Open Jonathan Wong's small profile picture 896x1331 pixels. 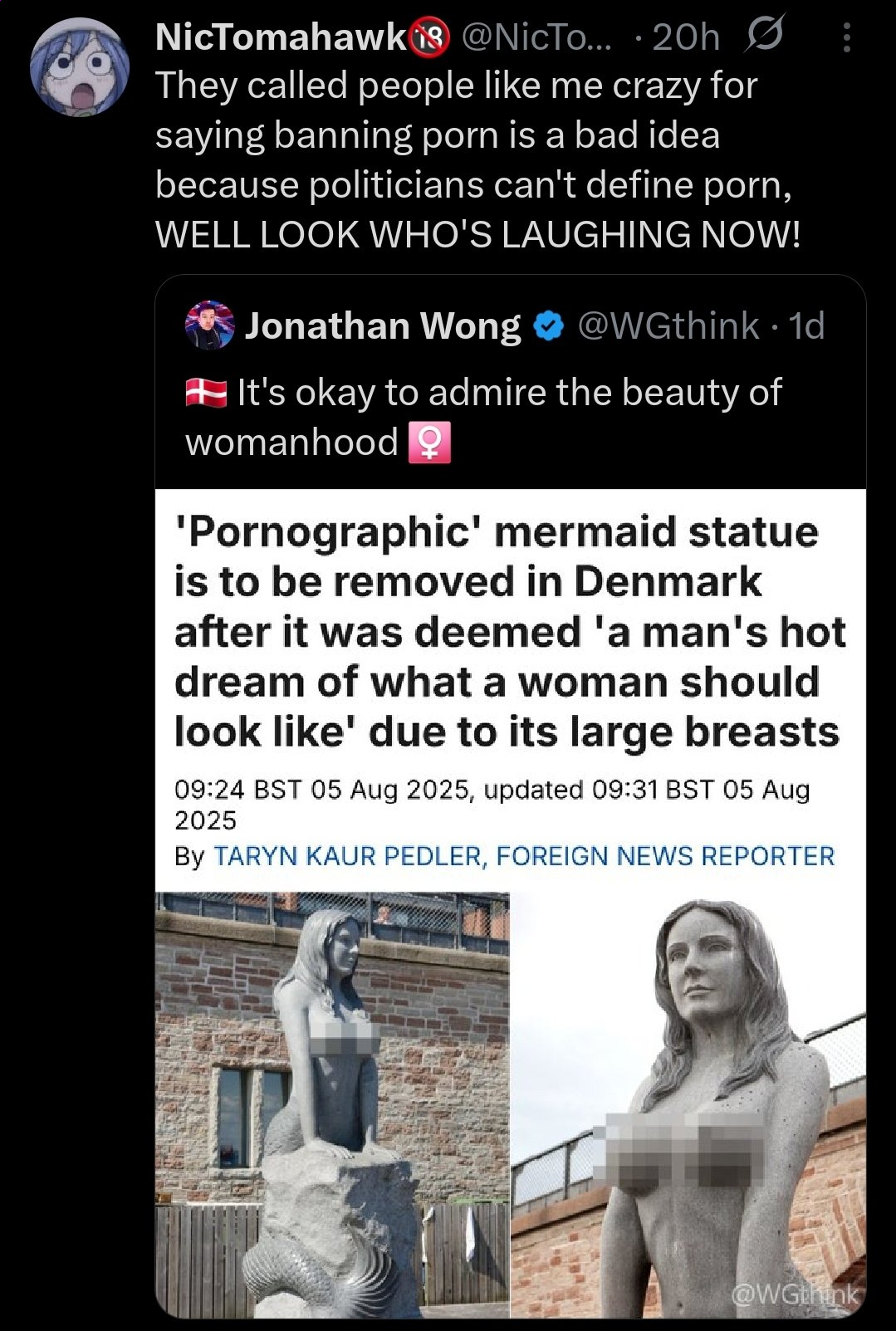(x=209, y=325)
